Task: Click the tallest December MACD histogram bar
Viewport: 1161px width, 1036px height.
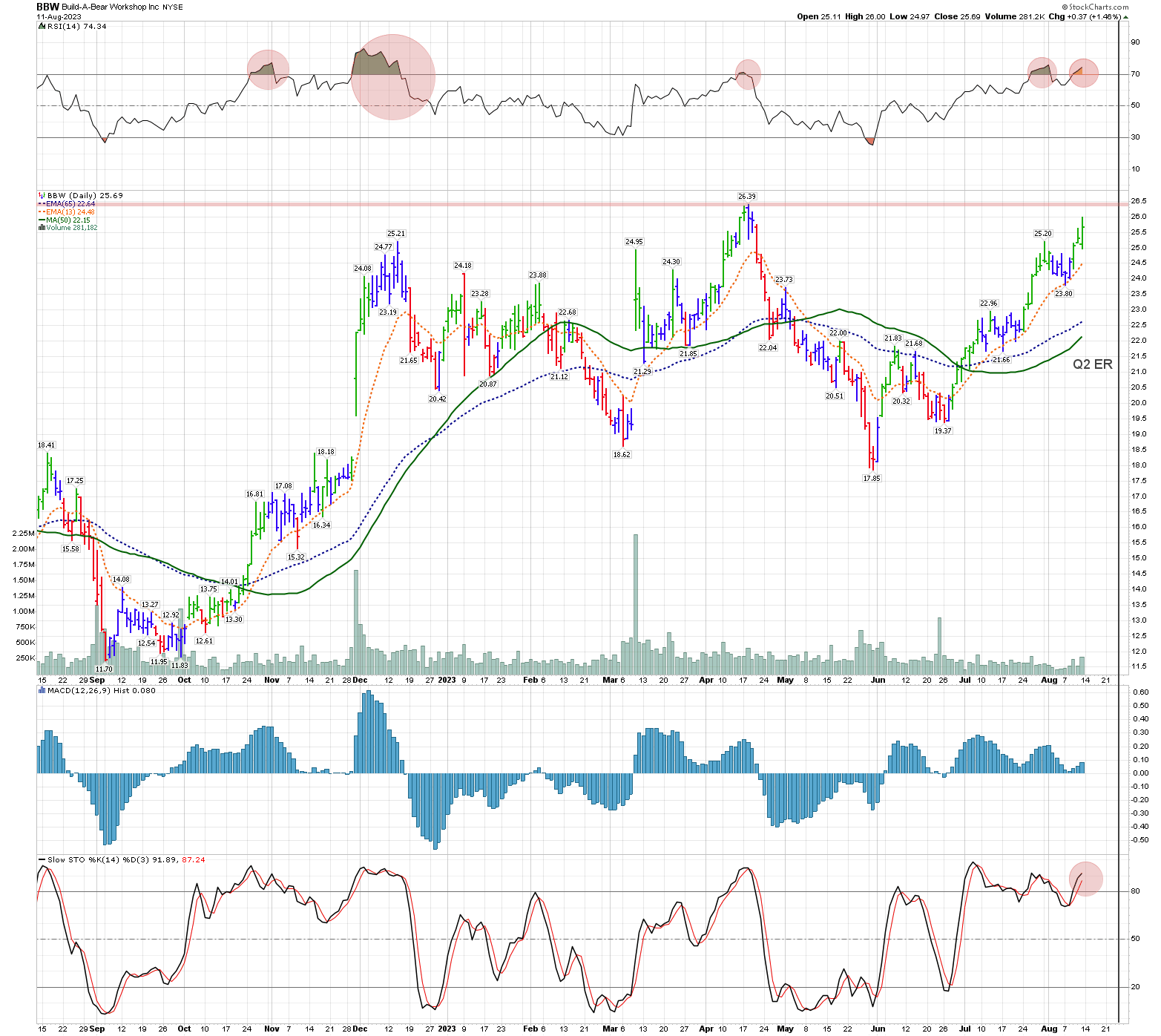Action: point(368,732)
